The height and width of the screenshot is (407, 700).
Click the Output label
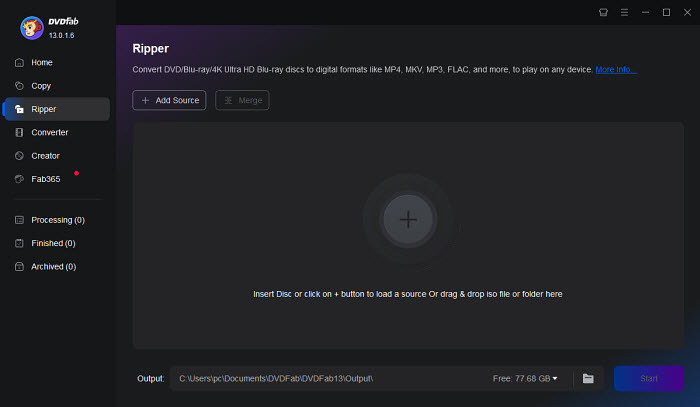tap(151, 378)
